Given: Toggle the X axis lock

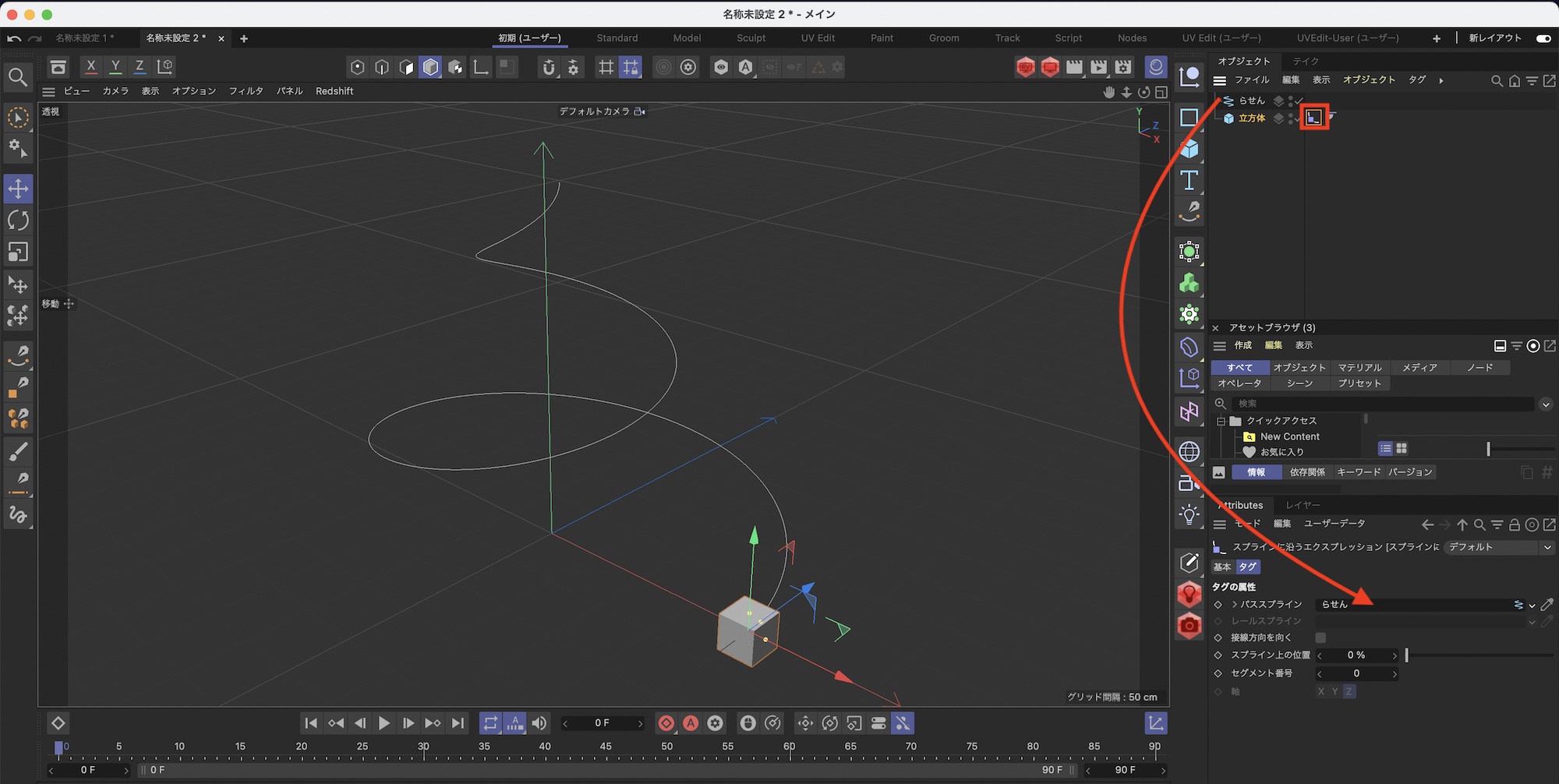Looking at the screenshot, I should coord(91,67).
